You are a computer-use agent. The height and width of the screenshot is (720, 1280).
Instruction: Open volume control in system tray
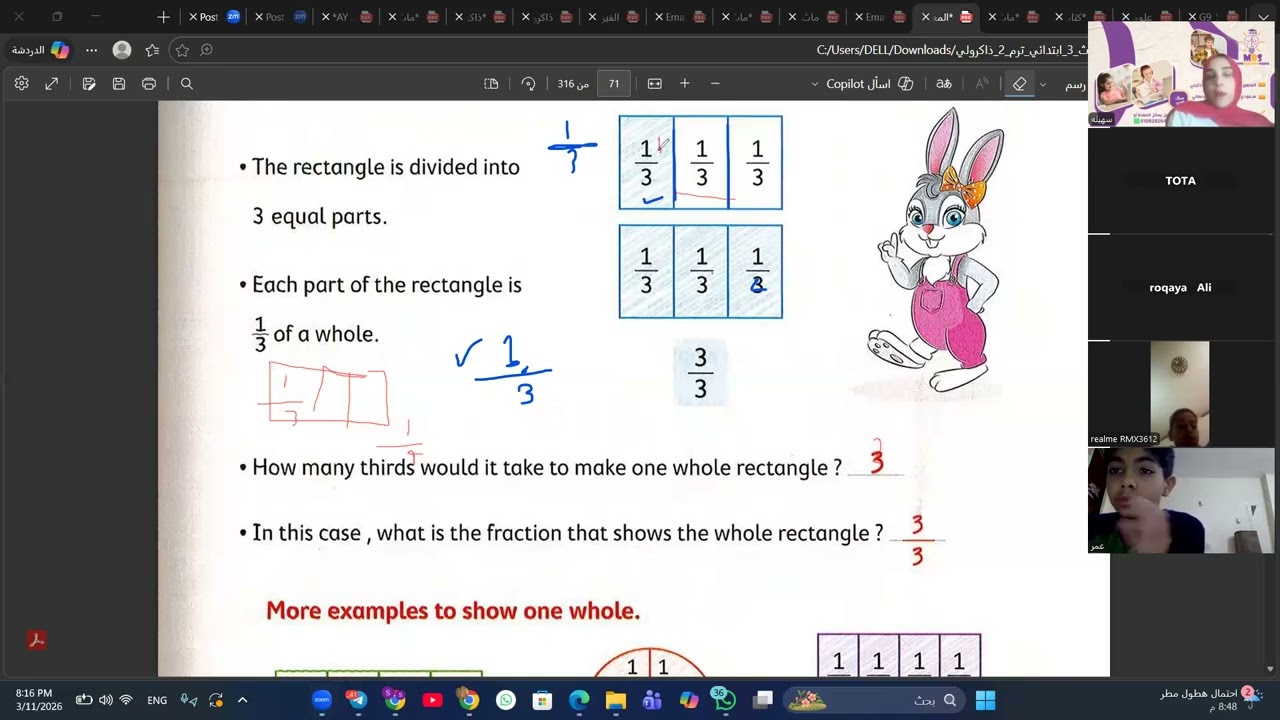click(105, 700)
